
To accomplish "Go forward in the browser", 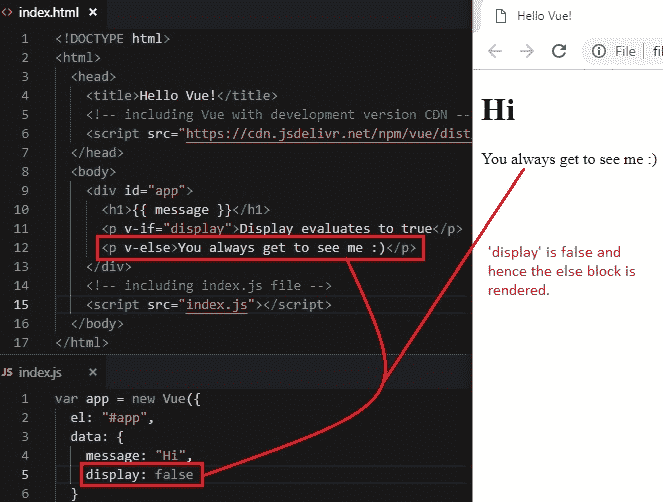I will [527, 51].
